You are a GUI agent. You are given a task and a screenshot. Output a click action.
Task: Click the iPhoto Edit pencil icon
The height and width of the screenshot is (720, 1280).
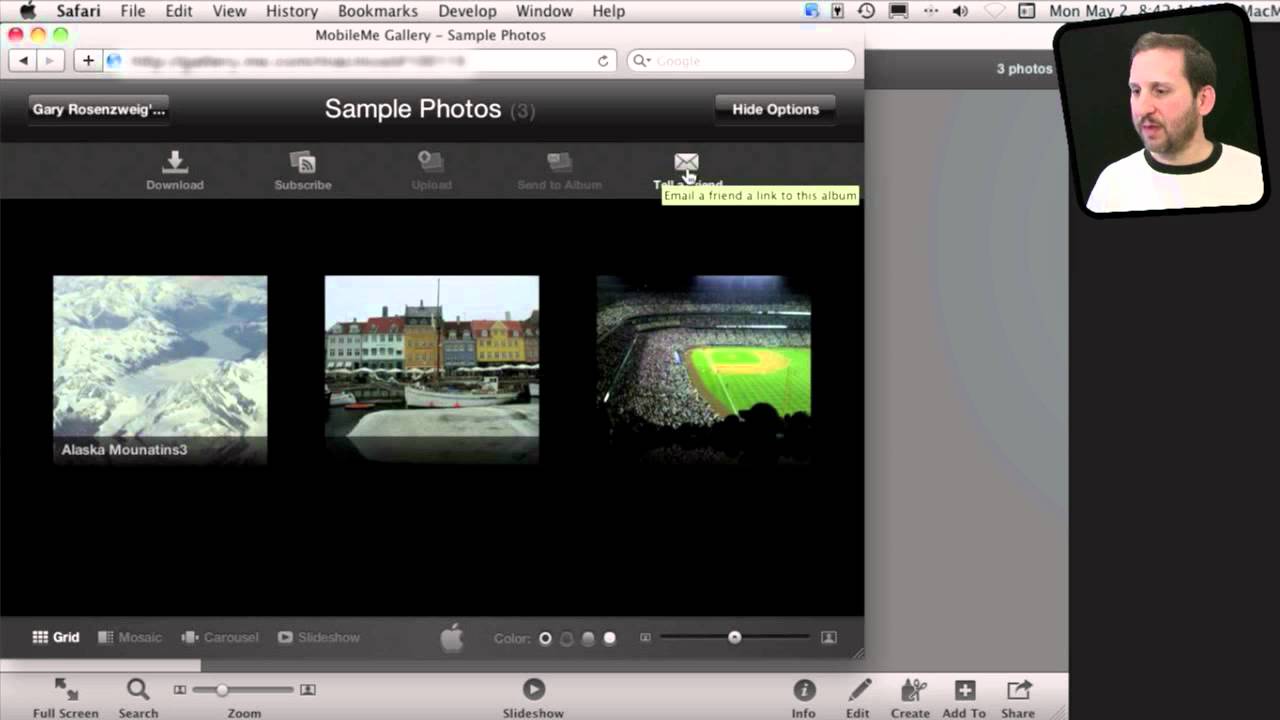(x=858, y=689)
